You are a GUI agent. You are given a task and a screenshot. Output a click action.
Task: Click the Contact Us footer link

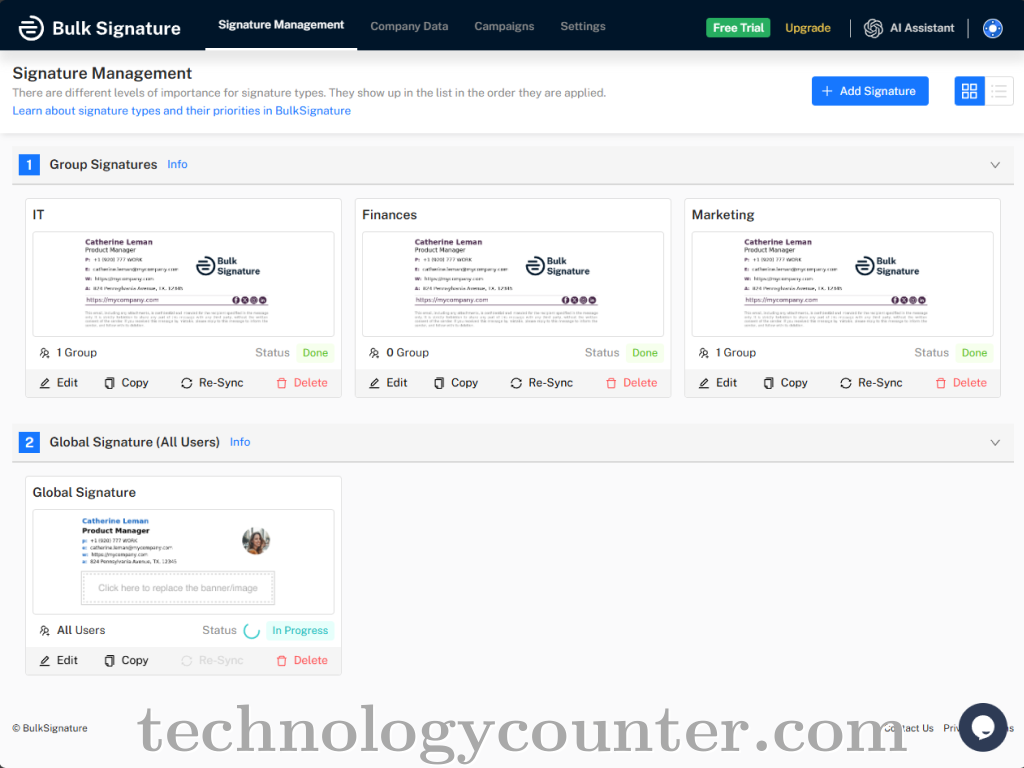click(909, 728)
